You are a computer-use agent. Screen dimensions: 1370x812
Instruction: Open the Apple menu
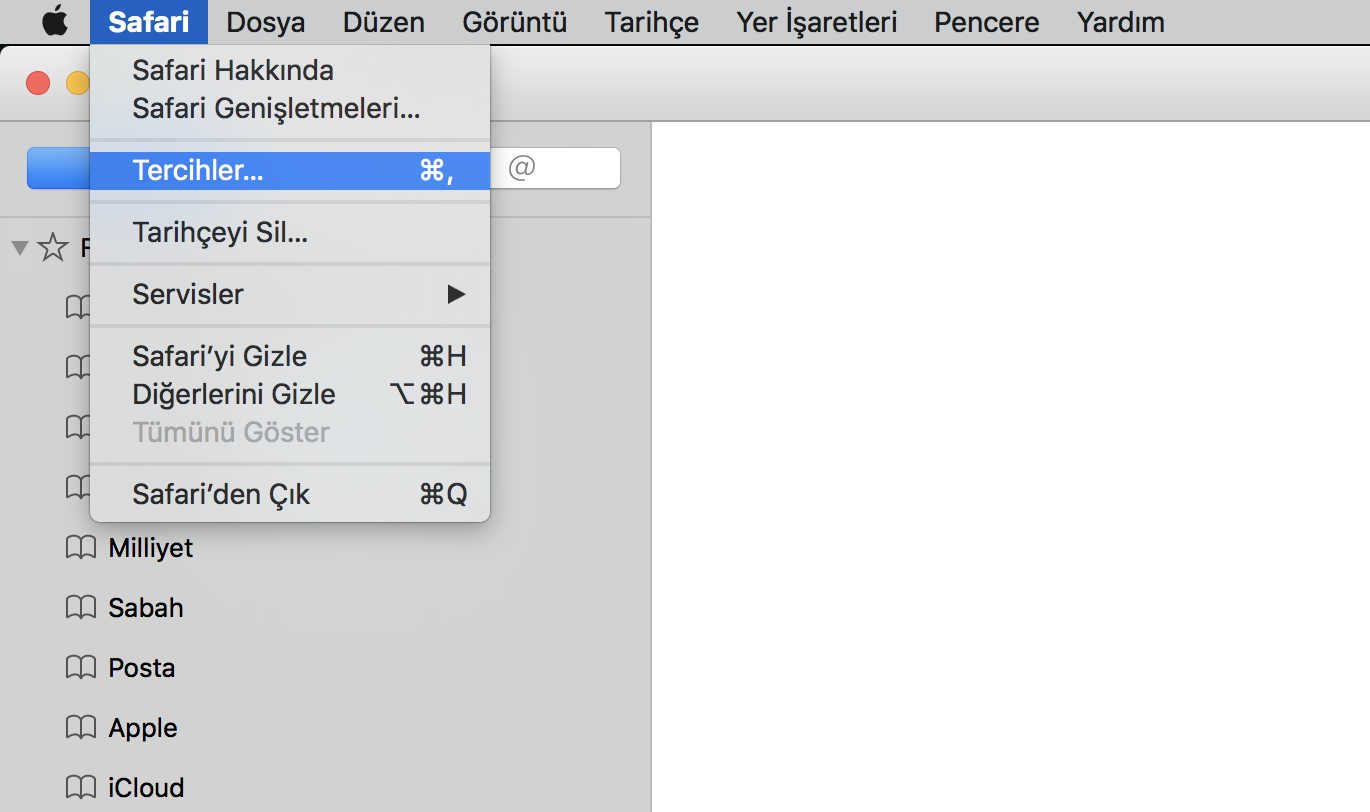(55, 21)
